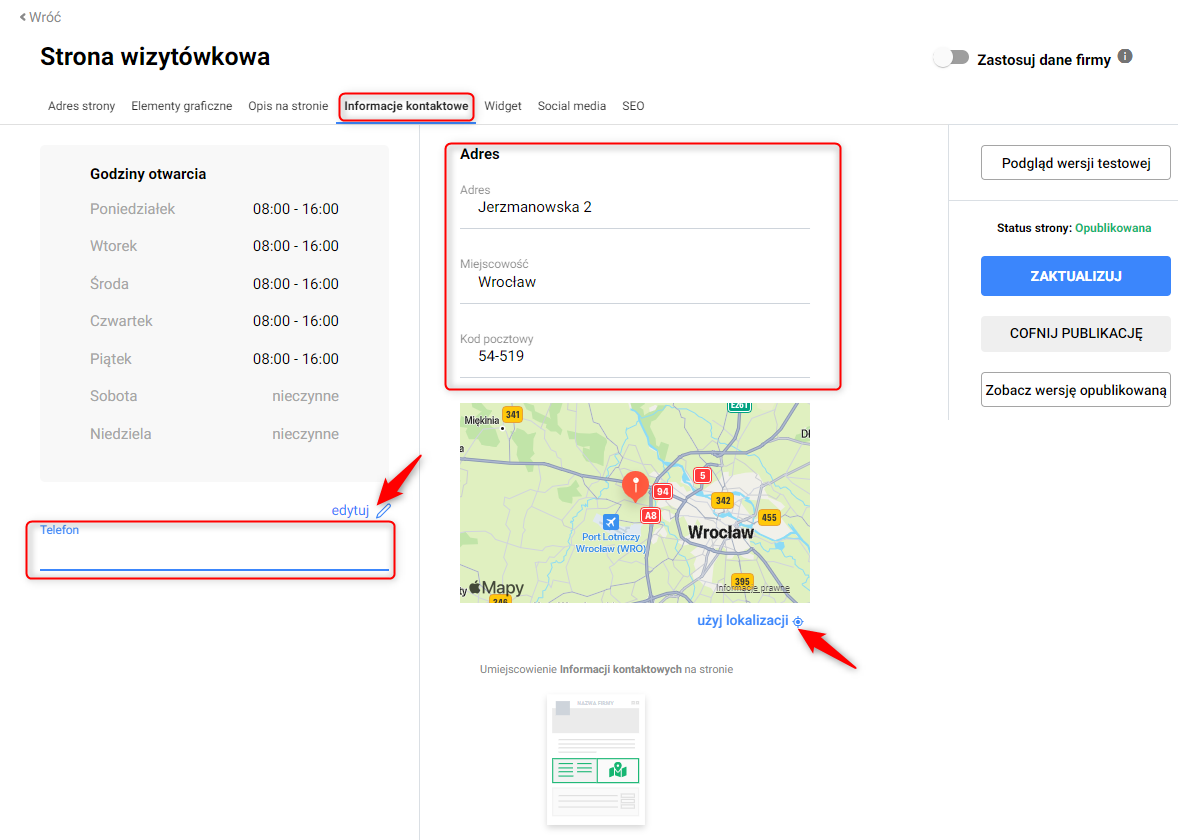Select the SEO tab

(x=633, y=106)
